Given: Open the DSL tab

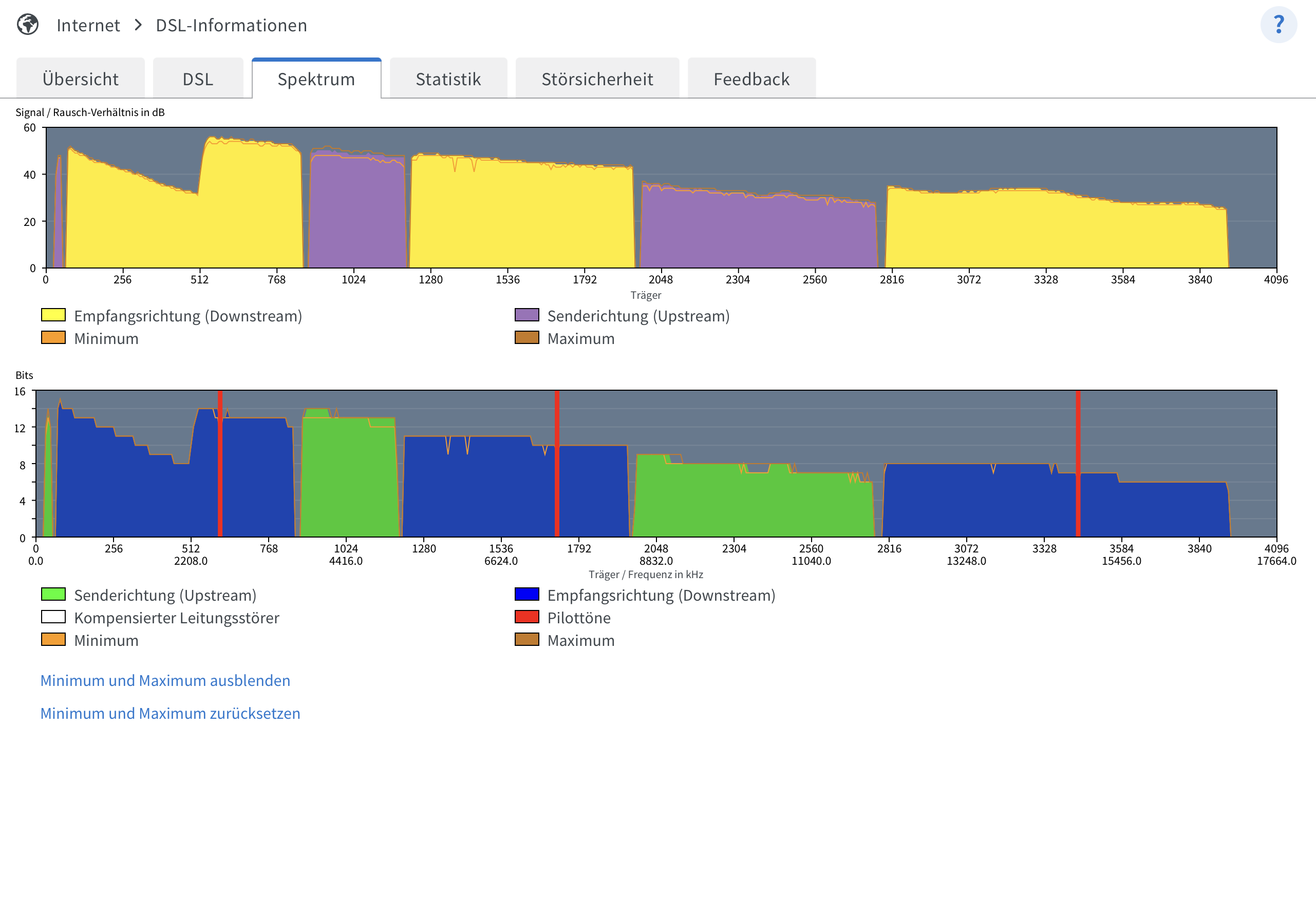Looking at the screenshot, I should tap(198, 79).
